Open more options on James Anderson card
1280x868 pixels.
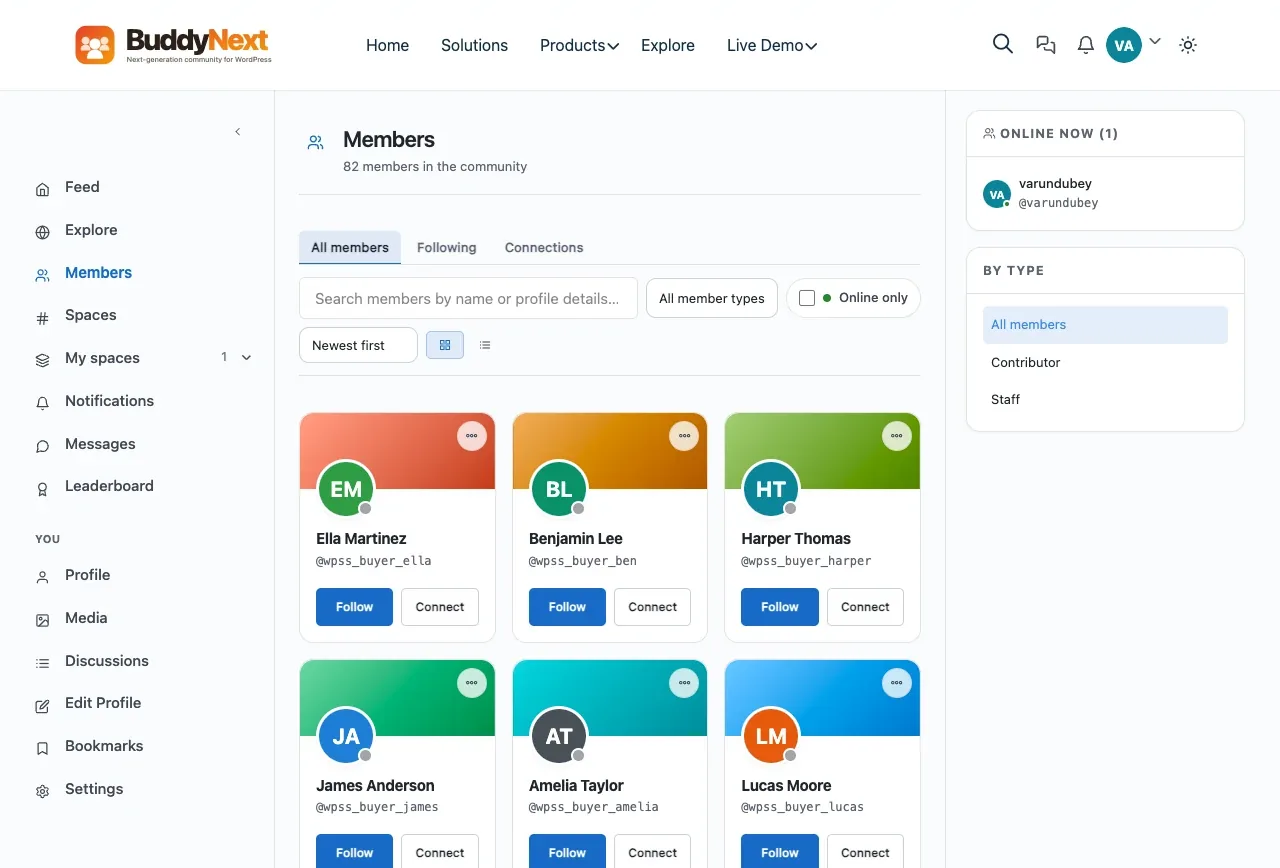tap(472, 683)
